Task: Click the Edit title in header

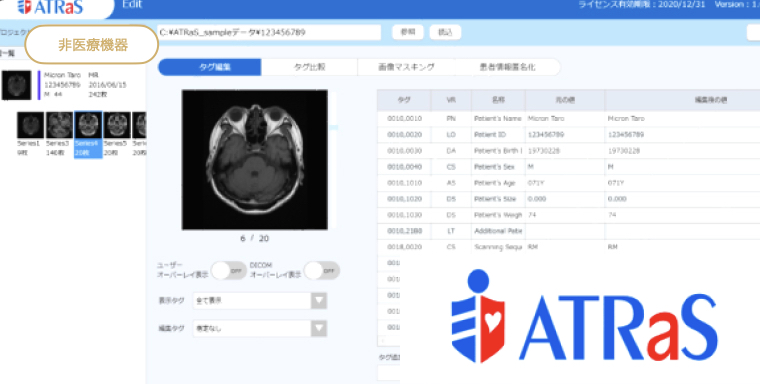Action: pos(132,4)
